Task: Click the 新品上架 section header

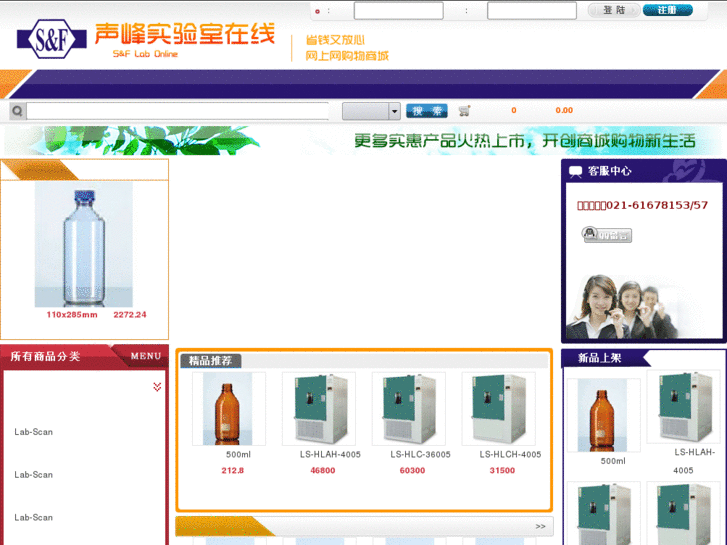Action: tap(599, 358)
